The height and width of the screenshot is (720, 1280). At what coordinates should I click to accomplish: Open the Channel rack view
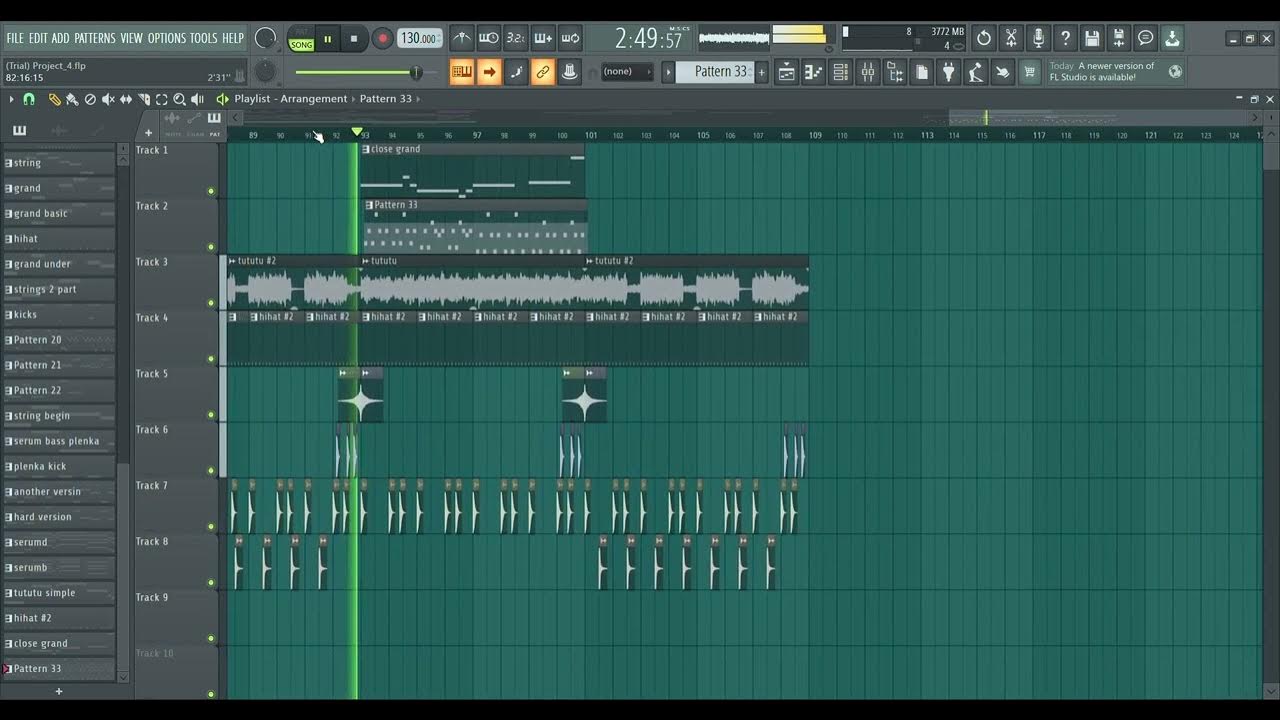(x=840, y=72)
